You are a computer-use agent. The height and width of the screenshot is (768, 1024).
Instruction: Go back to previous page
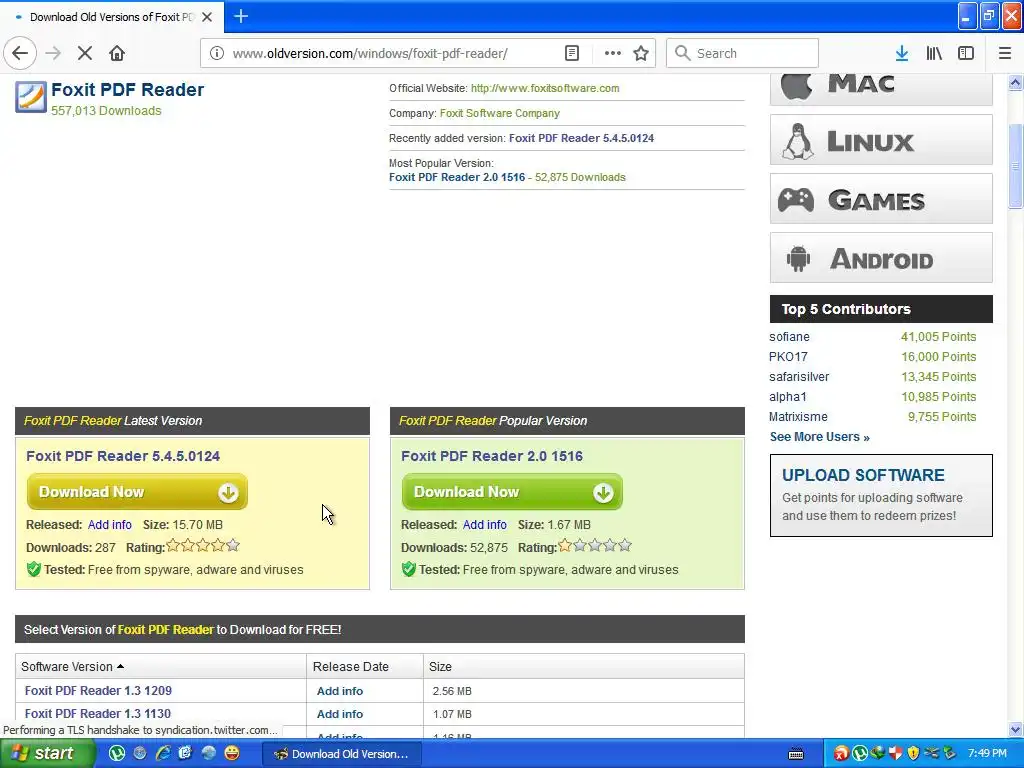(x=20, y=53)
